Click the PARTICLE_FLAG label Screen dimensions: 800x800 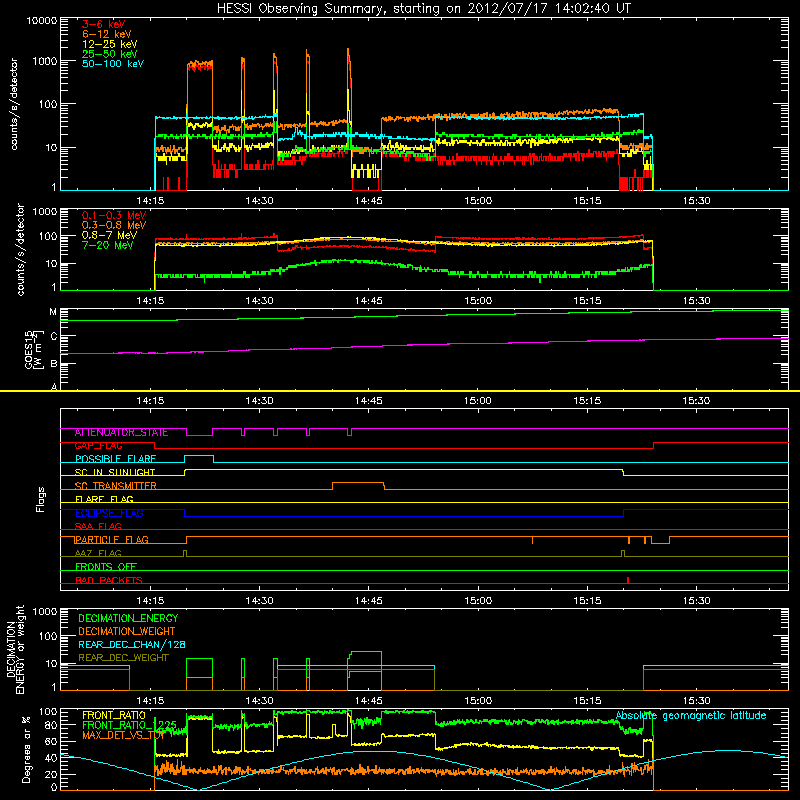112,540
